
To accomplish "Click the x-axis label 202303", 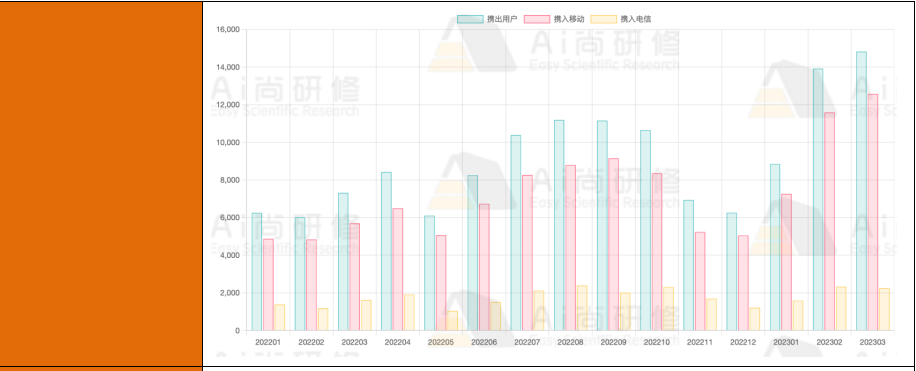I will 873,342.
